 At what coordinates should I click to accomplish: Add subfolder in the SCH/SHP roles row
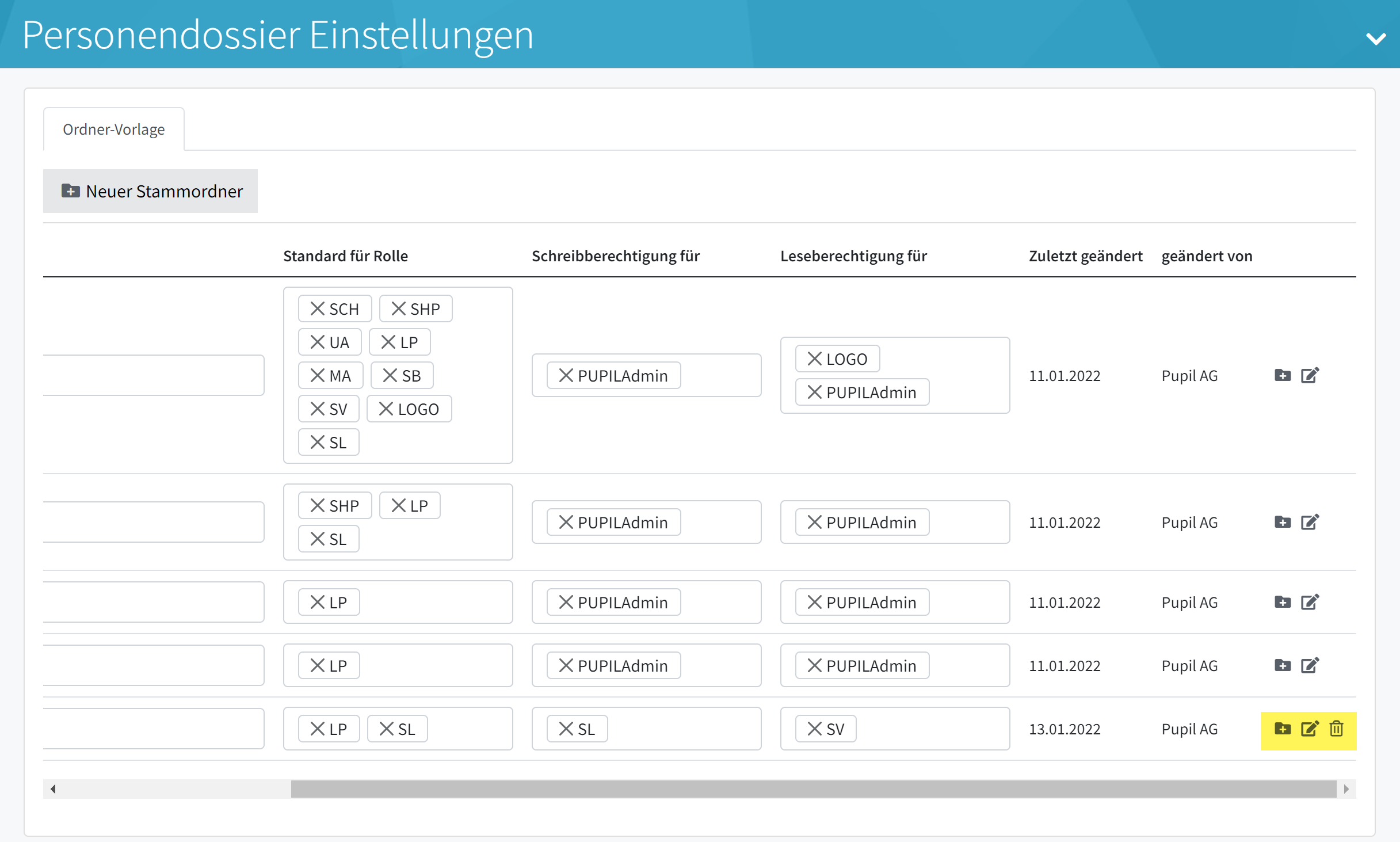click(1283, 375)
